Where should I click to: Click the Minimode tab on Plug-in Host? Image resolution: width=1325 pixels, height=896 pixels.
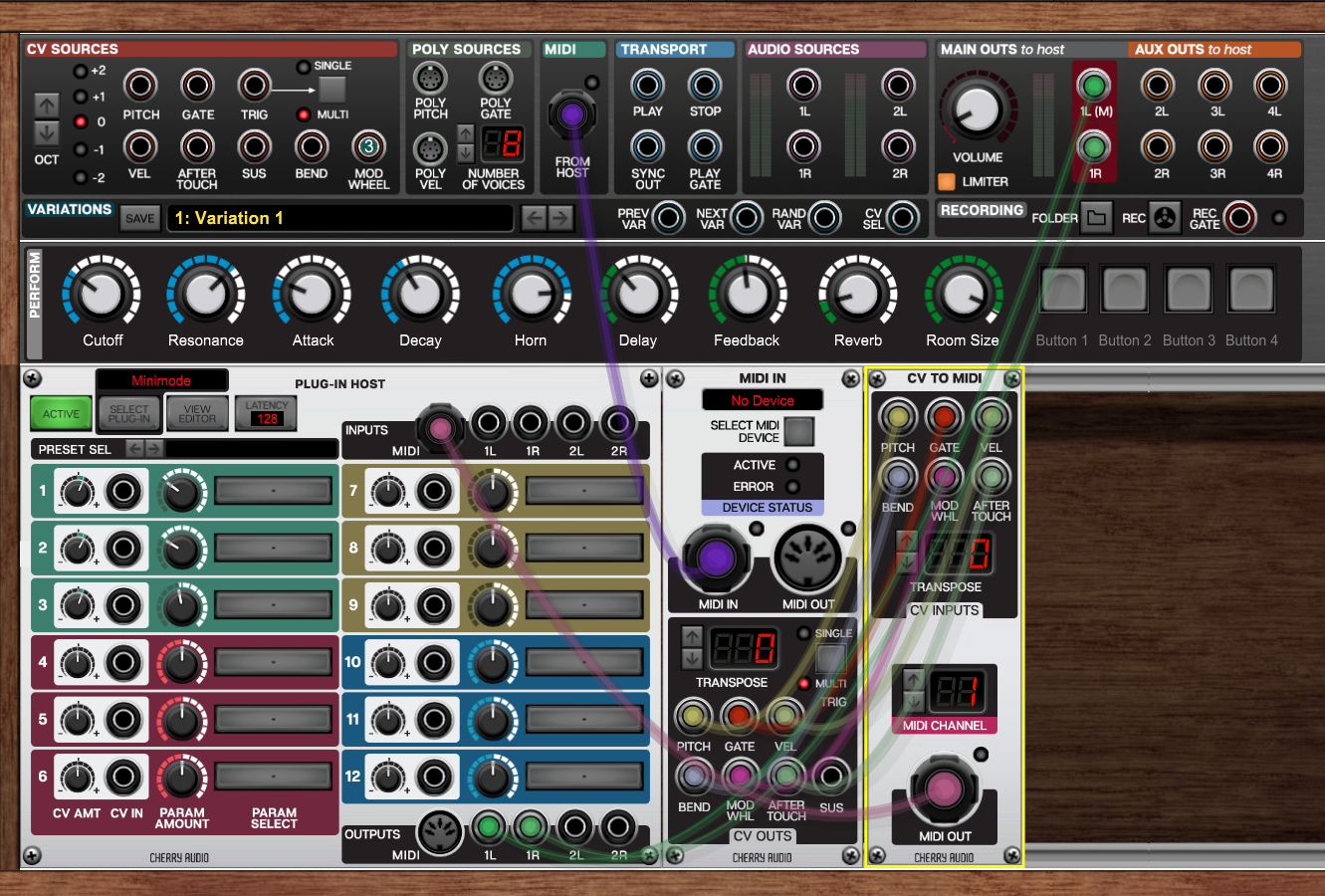161,380
